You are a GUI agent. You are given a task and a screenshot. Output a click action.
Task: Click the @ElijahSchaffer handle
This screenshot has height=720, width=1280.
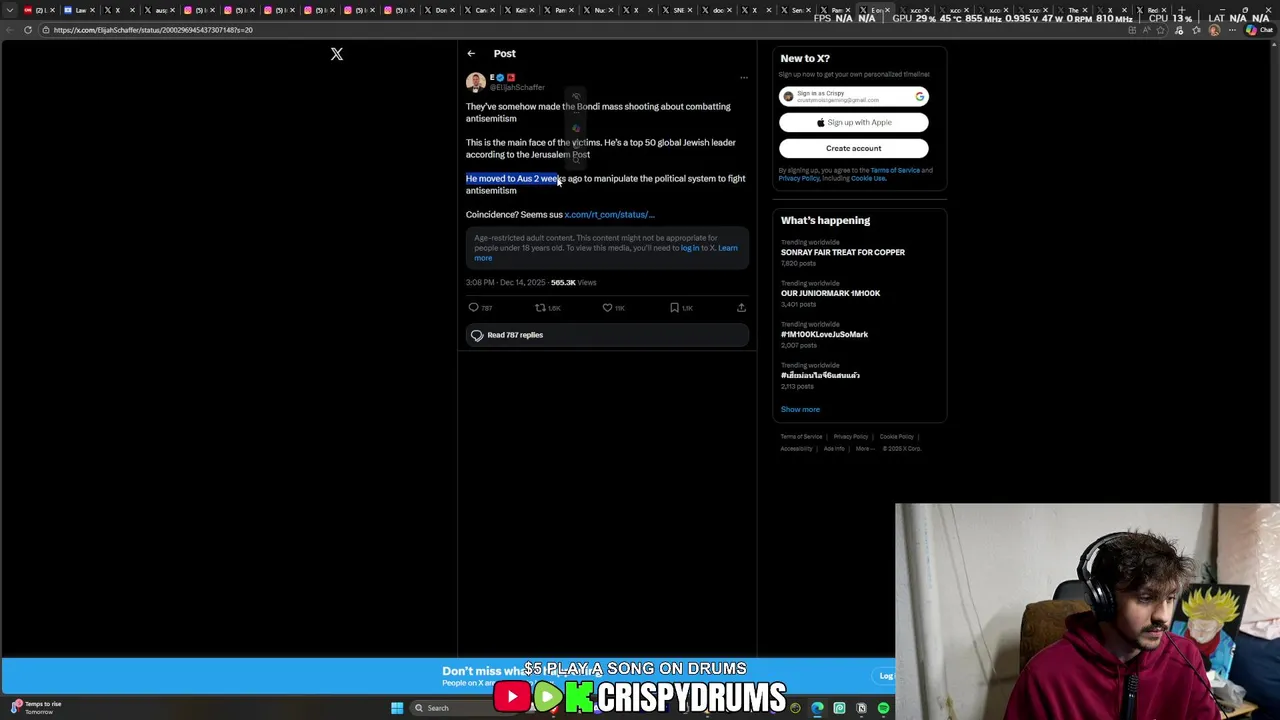coord(517,88)
